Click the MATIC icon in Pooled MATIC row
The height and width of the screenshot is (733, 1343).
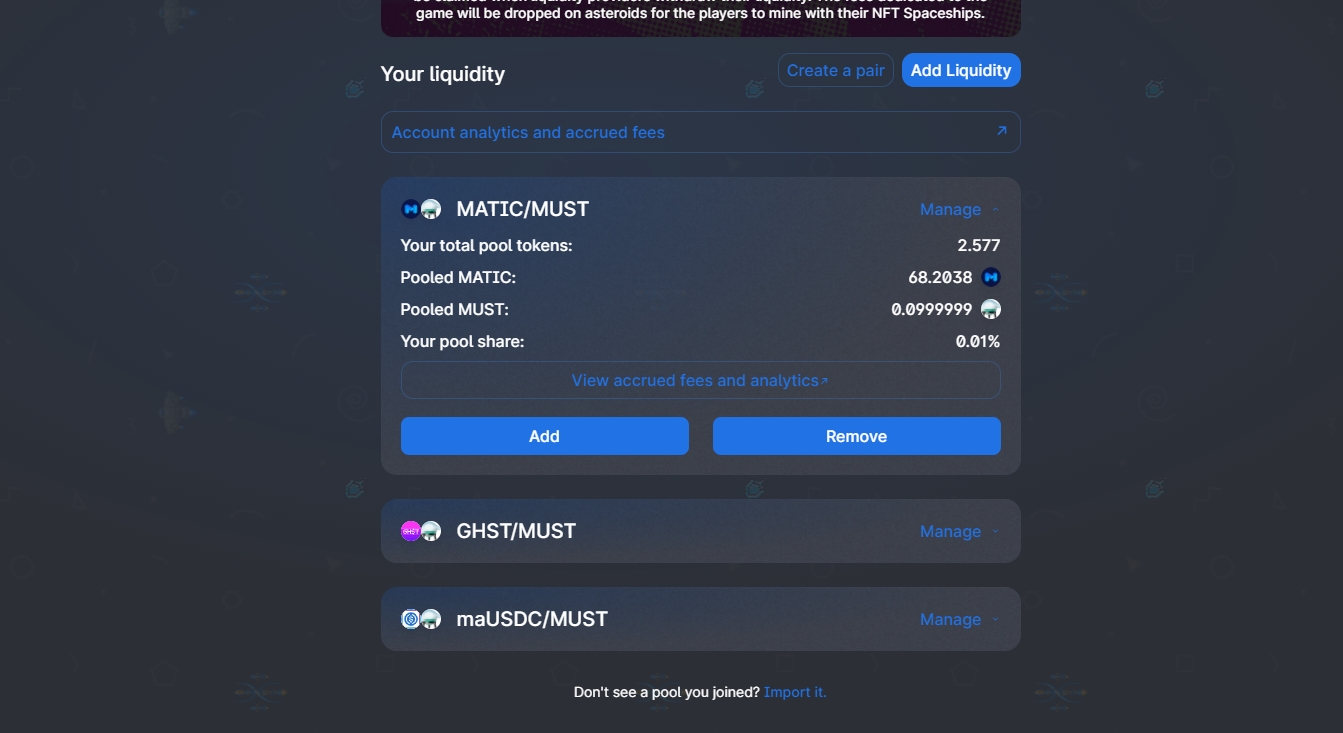coord(991,277)
